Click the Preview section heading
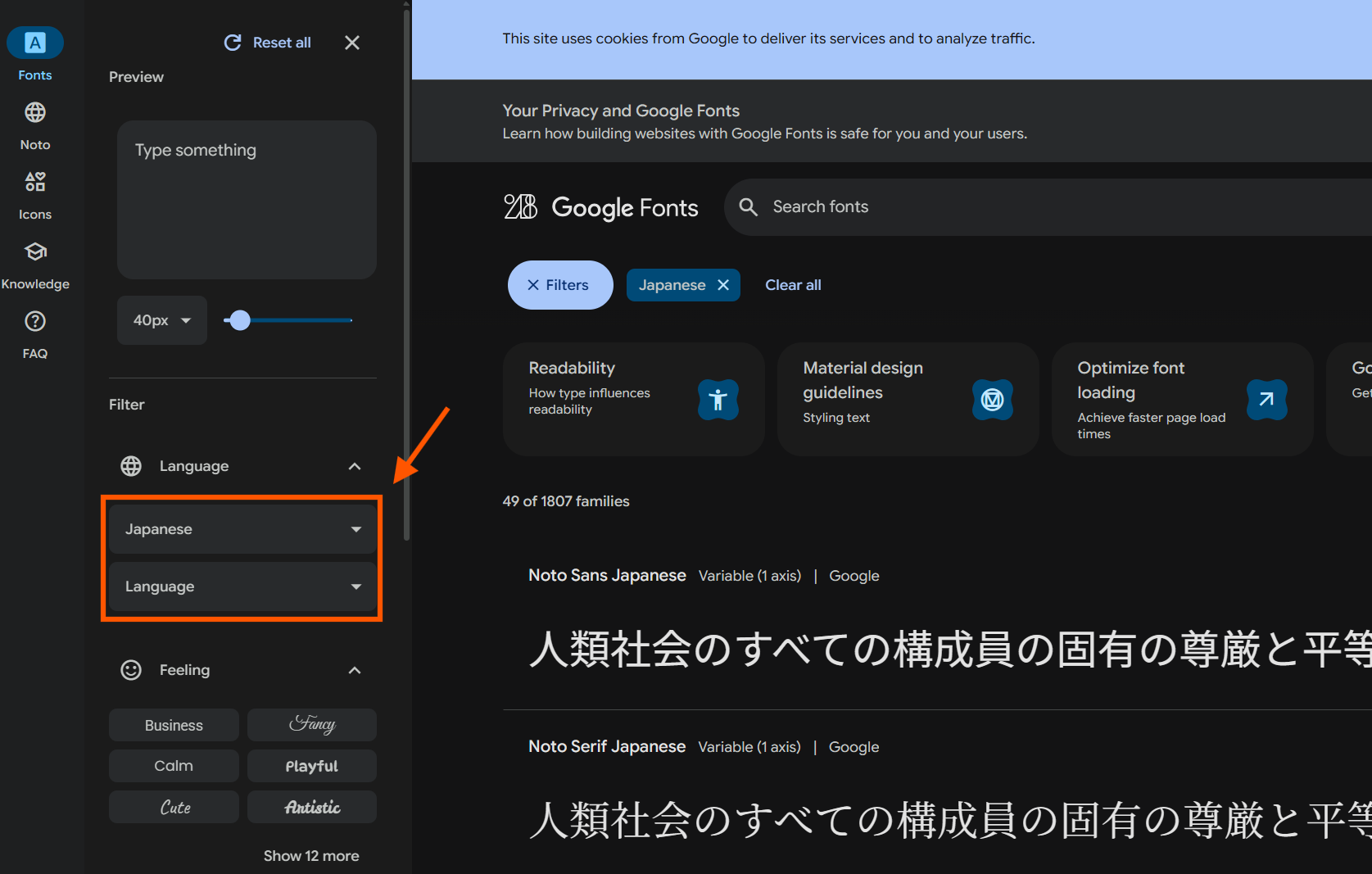The width and height of the screenshot is (1372, 874). click(x=136, y=77)
